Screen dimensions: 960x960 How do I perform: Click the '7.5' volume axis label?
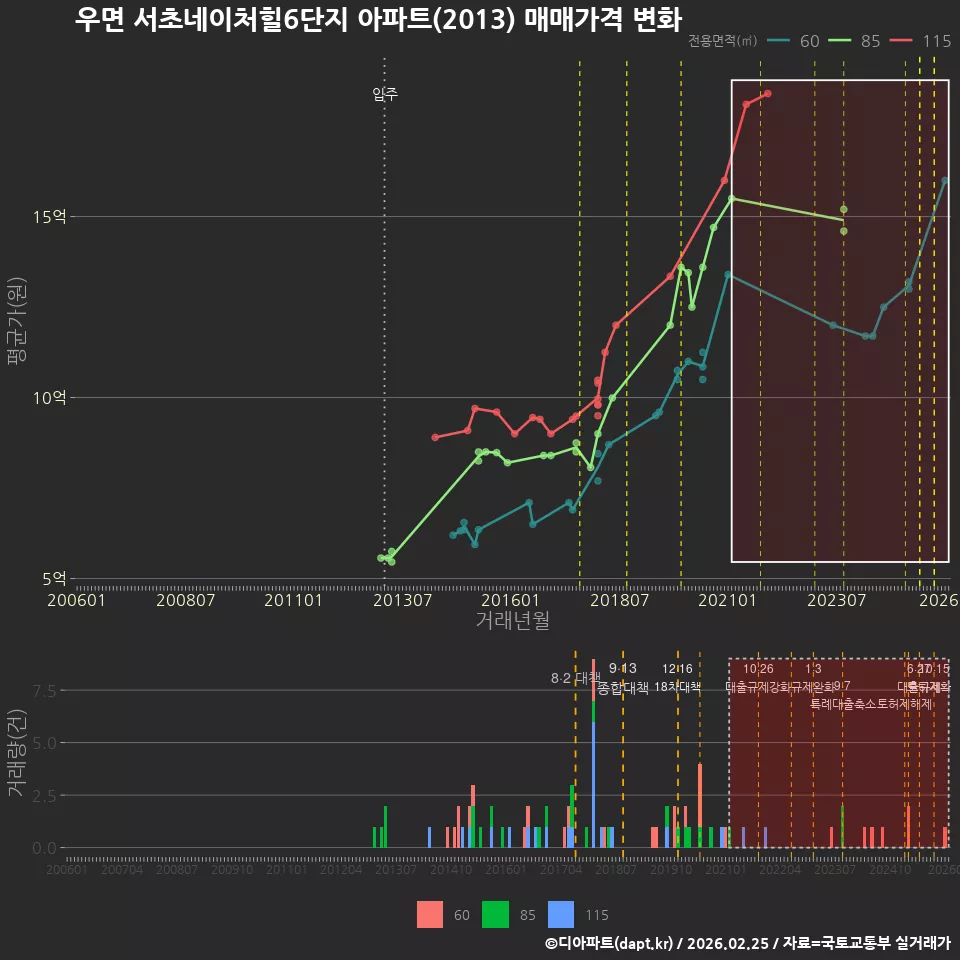click(44, 691)
